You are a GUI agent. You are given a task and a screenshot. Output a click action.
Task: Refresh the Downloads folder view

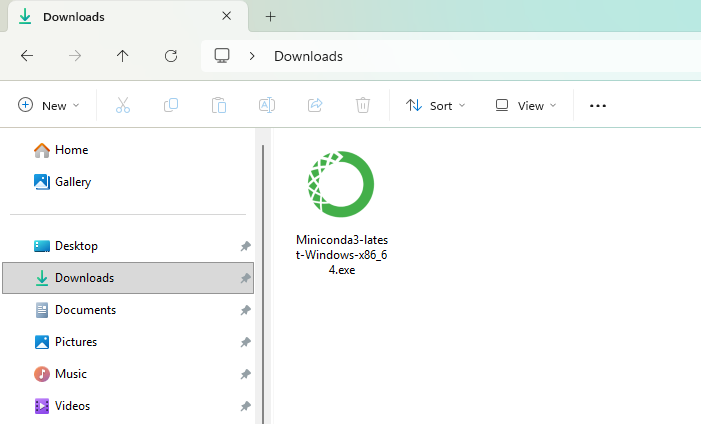pos(171,56)
